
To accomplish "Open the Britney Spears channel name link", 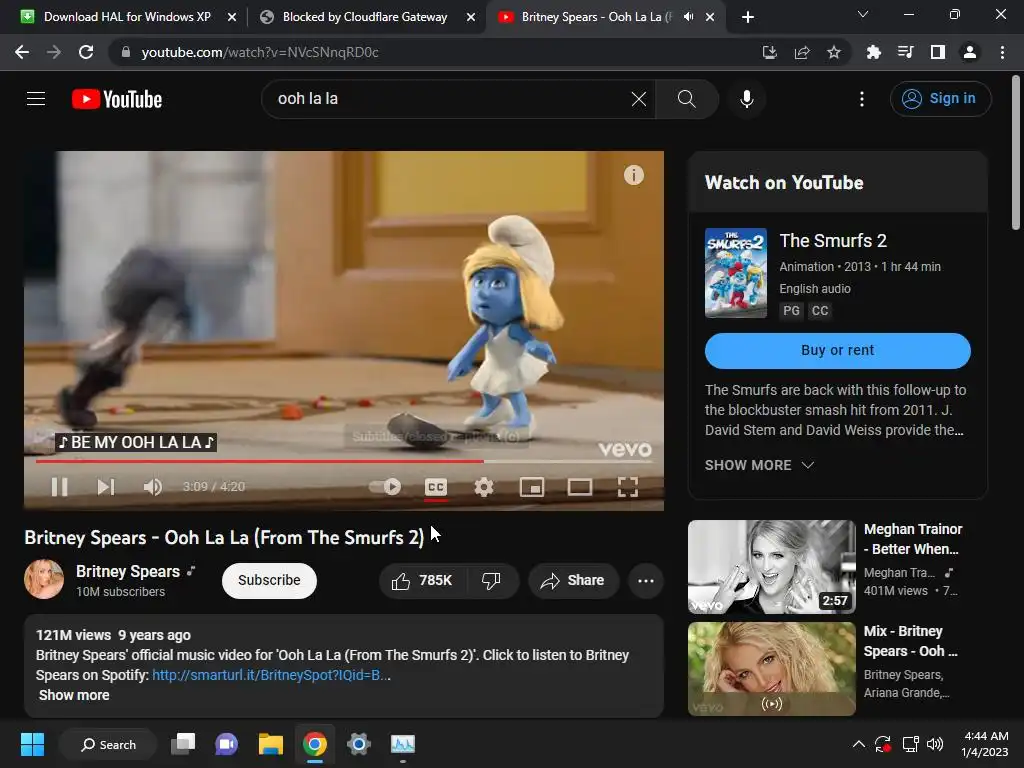I will coord(128,571).
